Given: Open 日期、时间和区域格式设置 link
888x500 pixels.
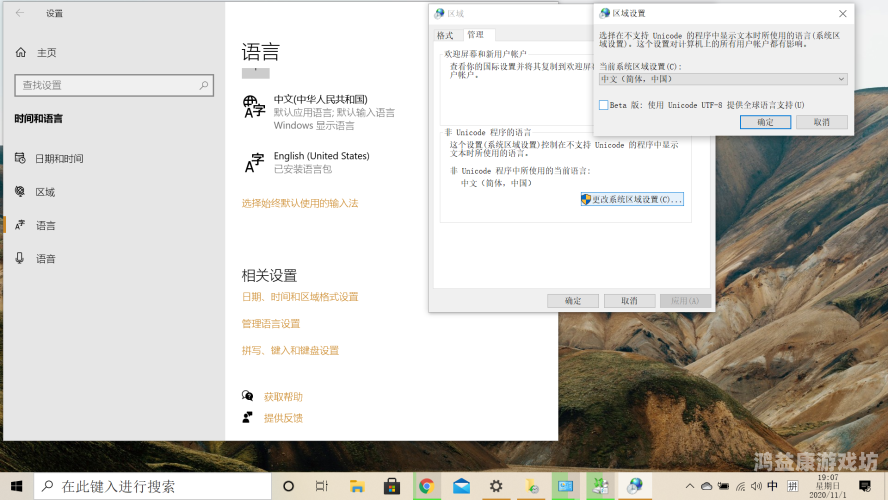Looking at the screenshot, I should [x=300, y=297].
